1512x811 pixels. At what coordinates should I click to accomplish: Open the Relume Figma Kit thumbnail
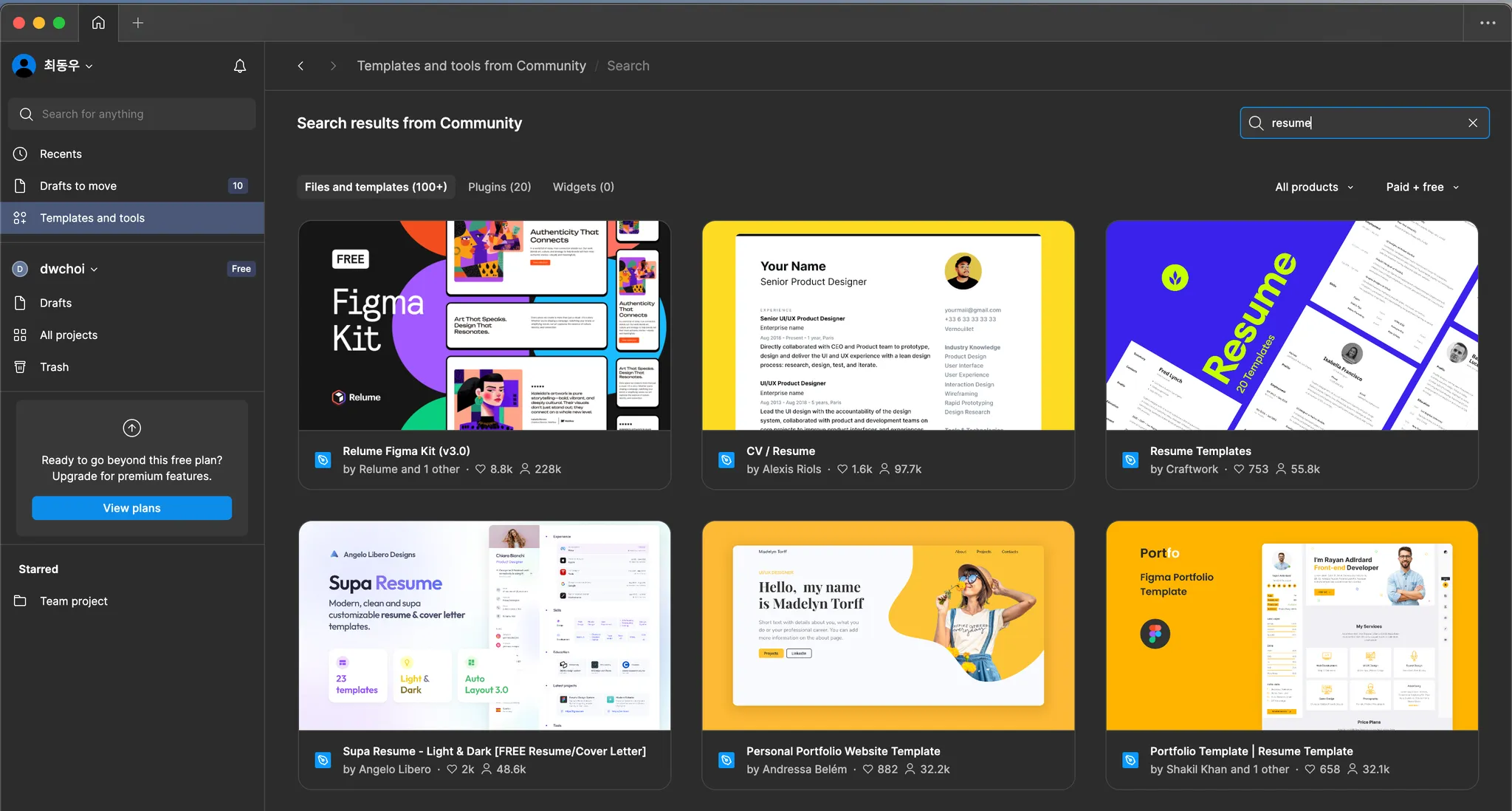484,325
